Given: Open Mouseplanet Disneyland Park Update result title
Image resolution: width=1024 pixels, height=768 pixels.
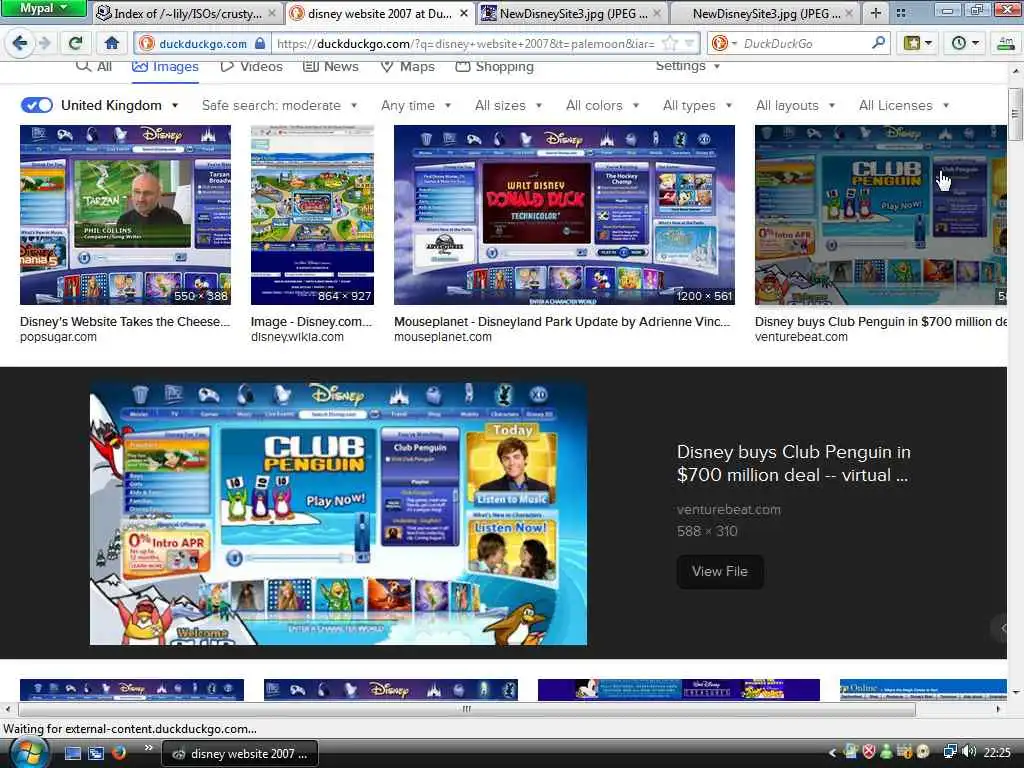Looking at the screenshot, I should click(x=562, y=321).
